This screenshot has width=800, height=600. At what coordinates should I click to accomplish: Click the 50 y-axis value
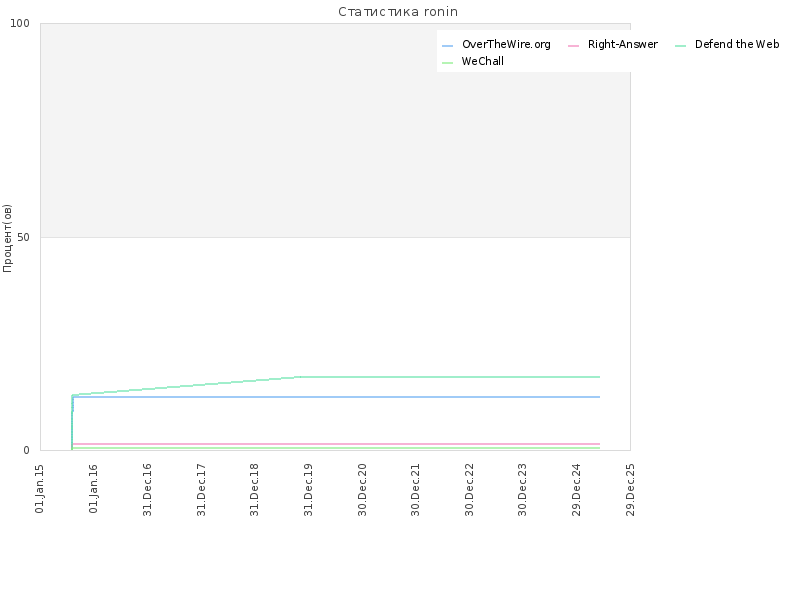point(23,237)
